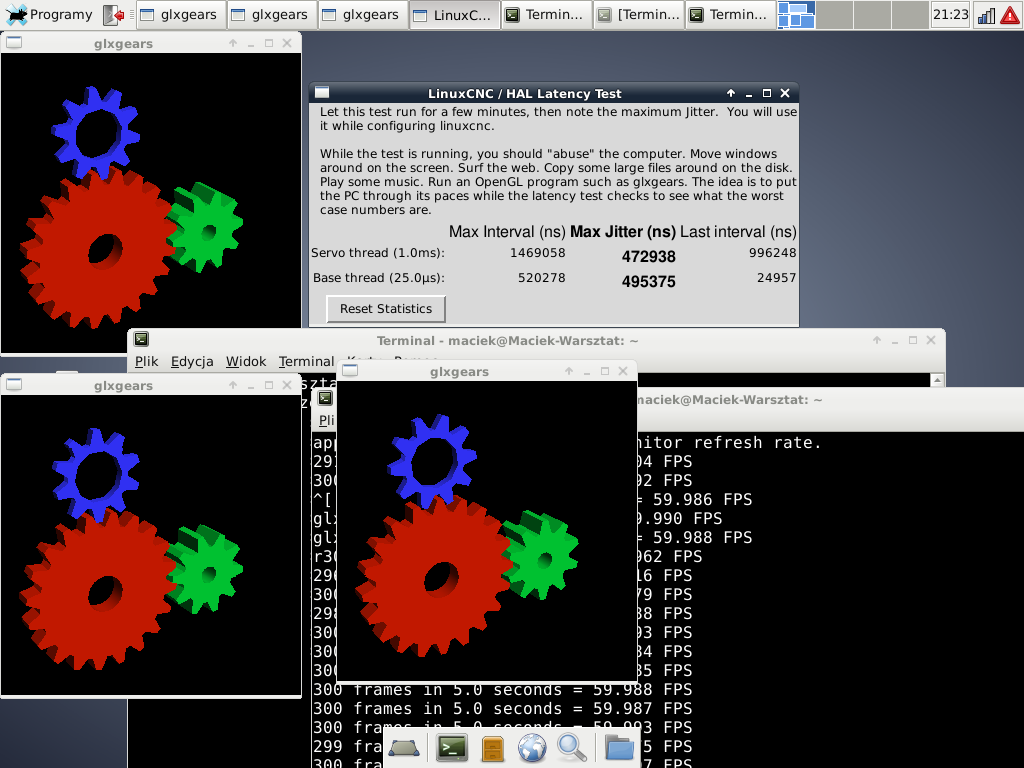Viewport: 1024px width, 768px height.
Task: Open the Plik menu in Terminal
Action: tap(146, 361)
